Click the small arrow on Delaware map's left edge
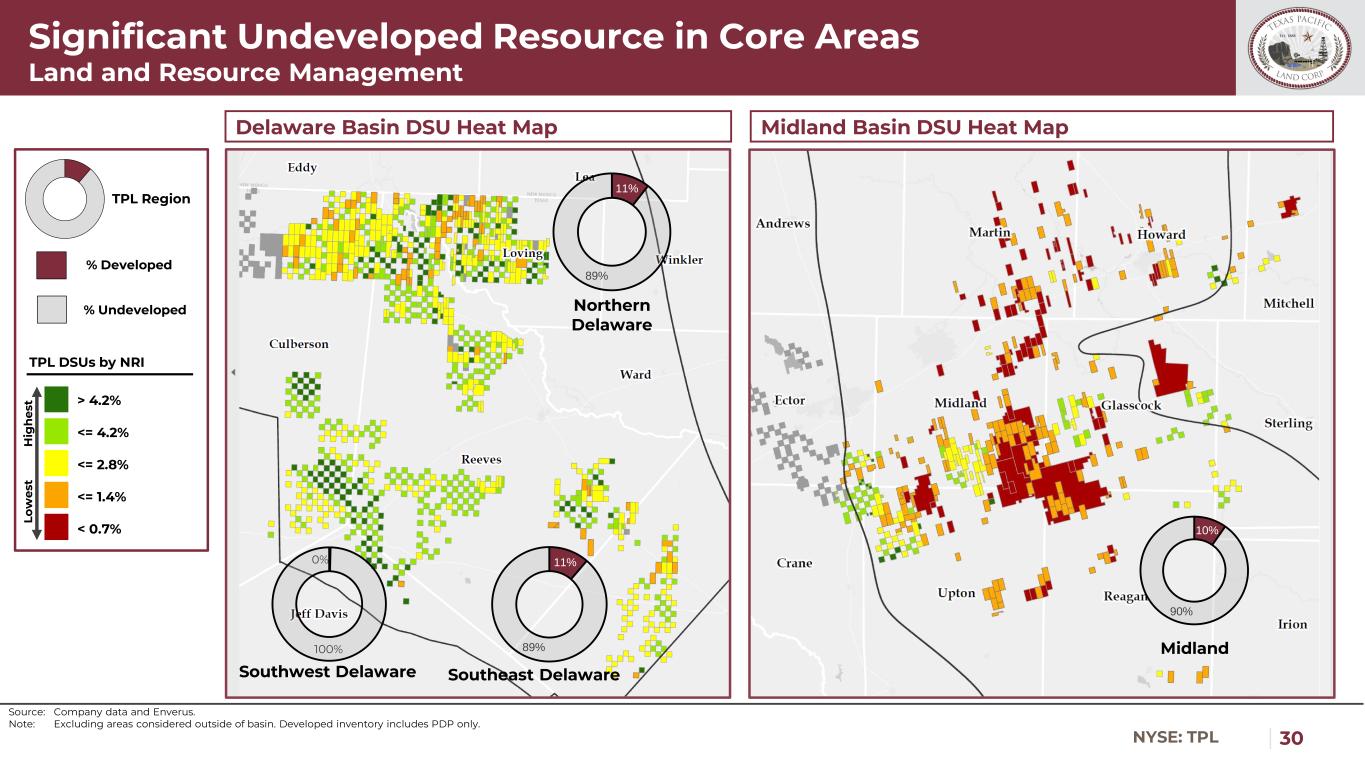The width and height of the screenshot is (1365, 768). pyautogui.click(x=234, y=372)
